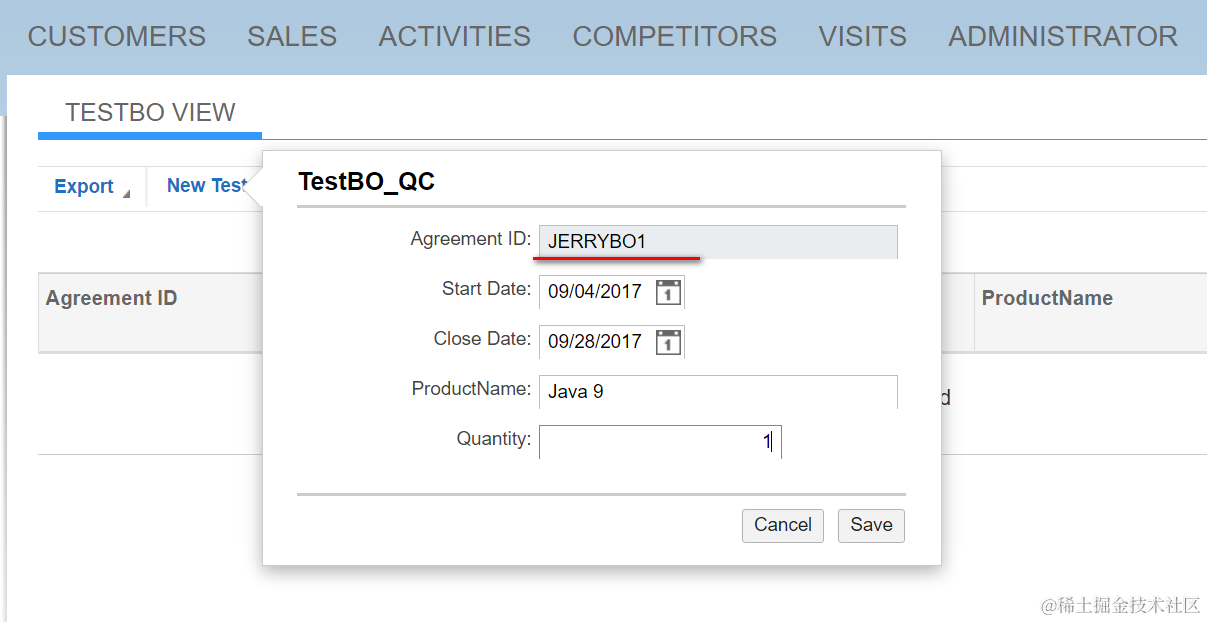Open the ACTIVITIES menu

[x=455, y=37]
